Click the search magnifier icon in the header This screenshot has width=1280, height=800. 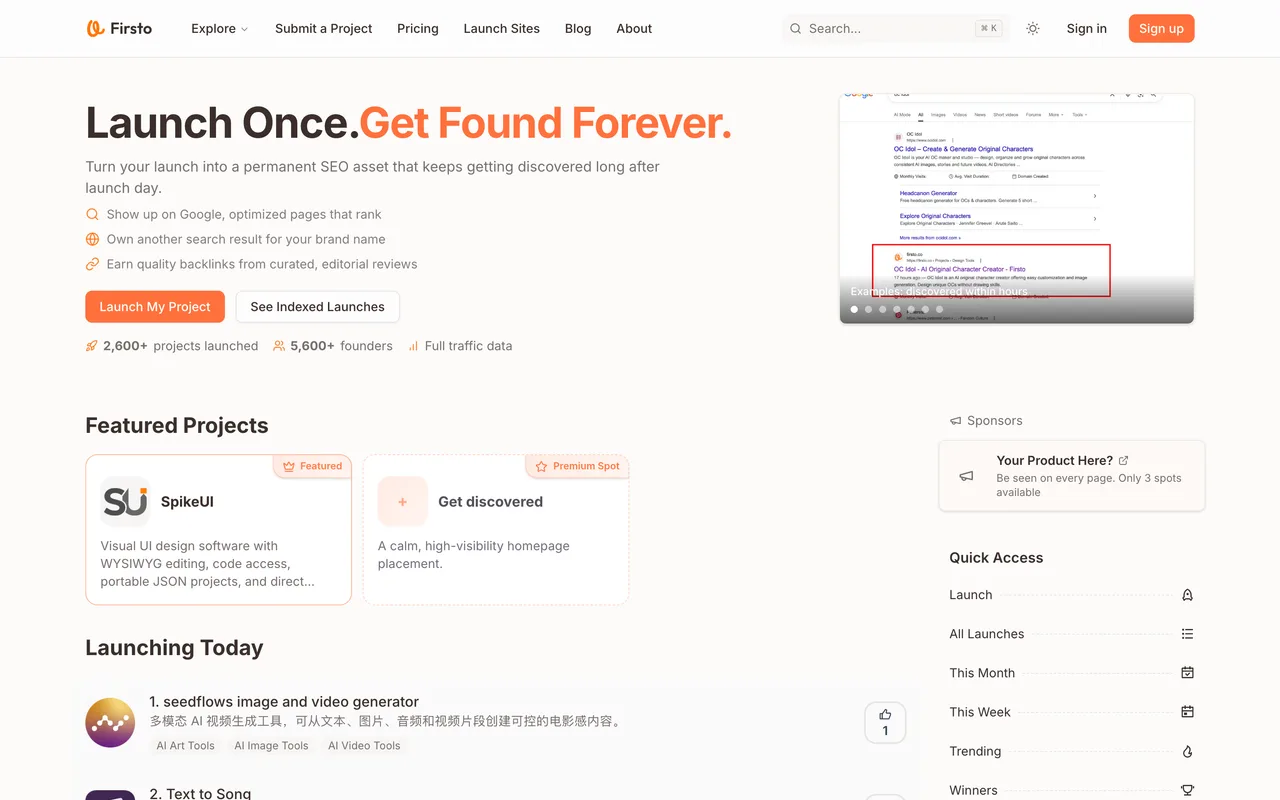(796, 29)
